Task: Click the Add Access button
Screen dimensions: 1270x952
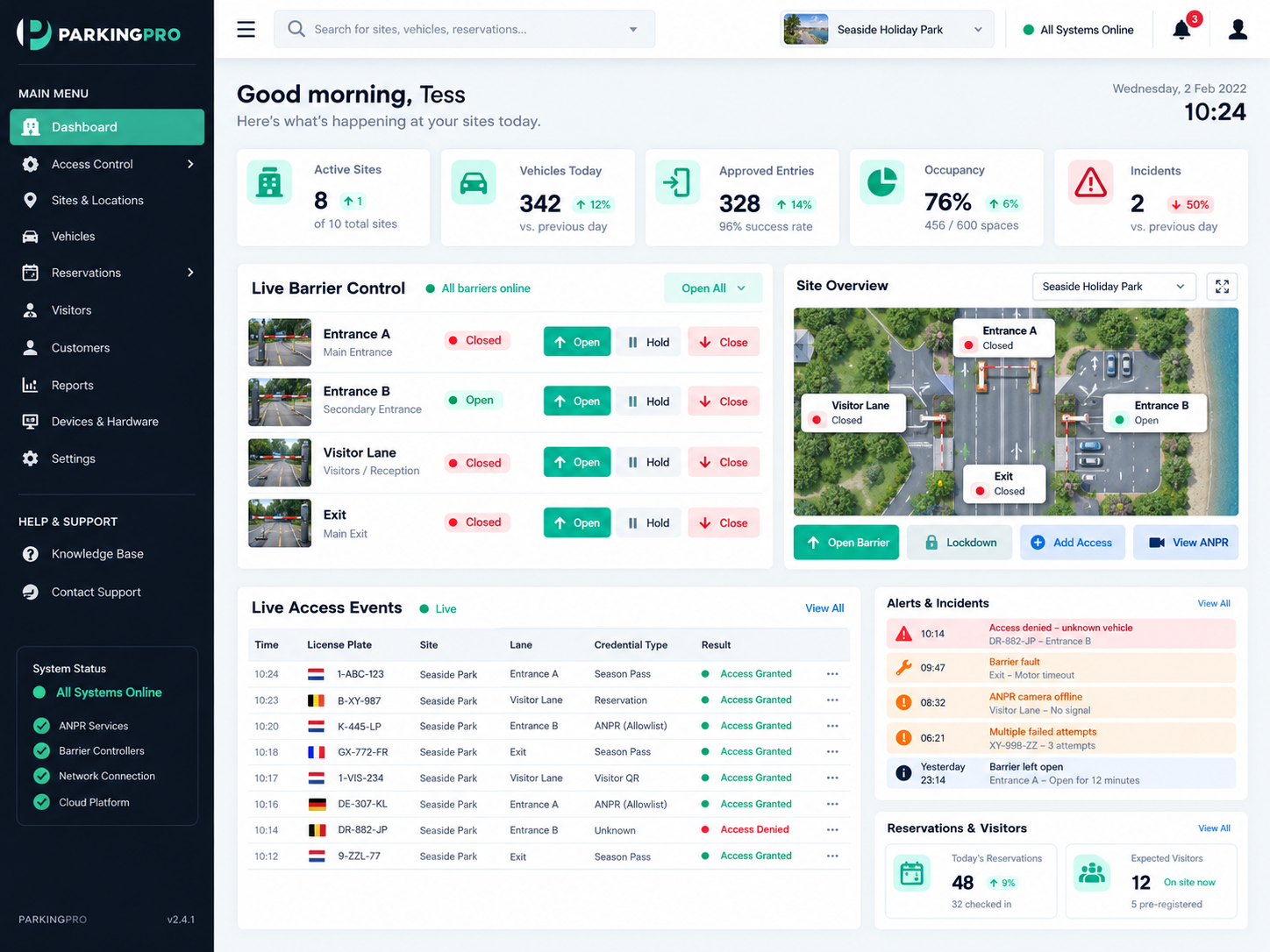Action: [1071, 543]
